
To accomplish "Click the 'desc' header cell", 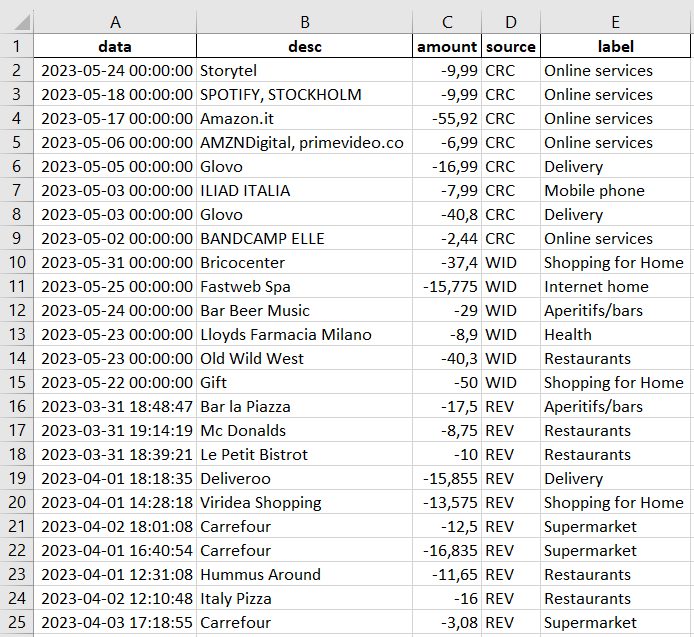I will click(x=305, y=46).
